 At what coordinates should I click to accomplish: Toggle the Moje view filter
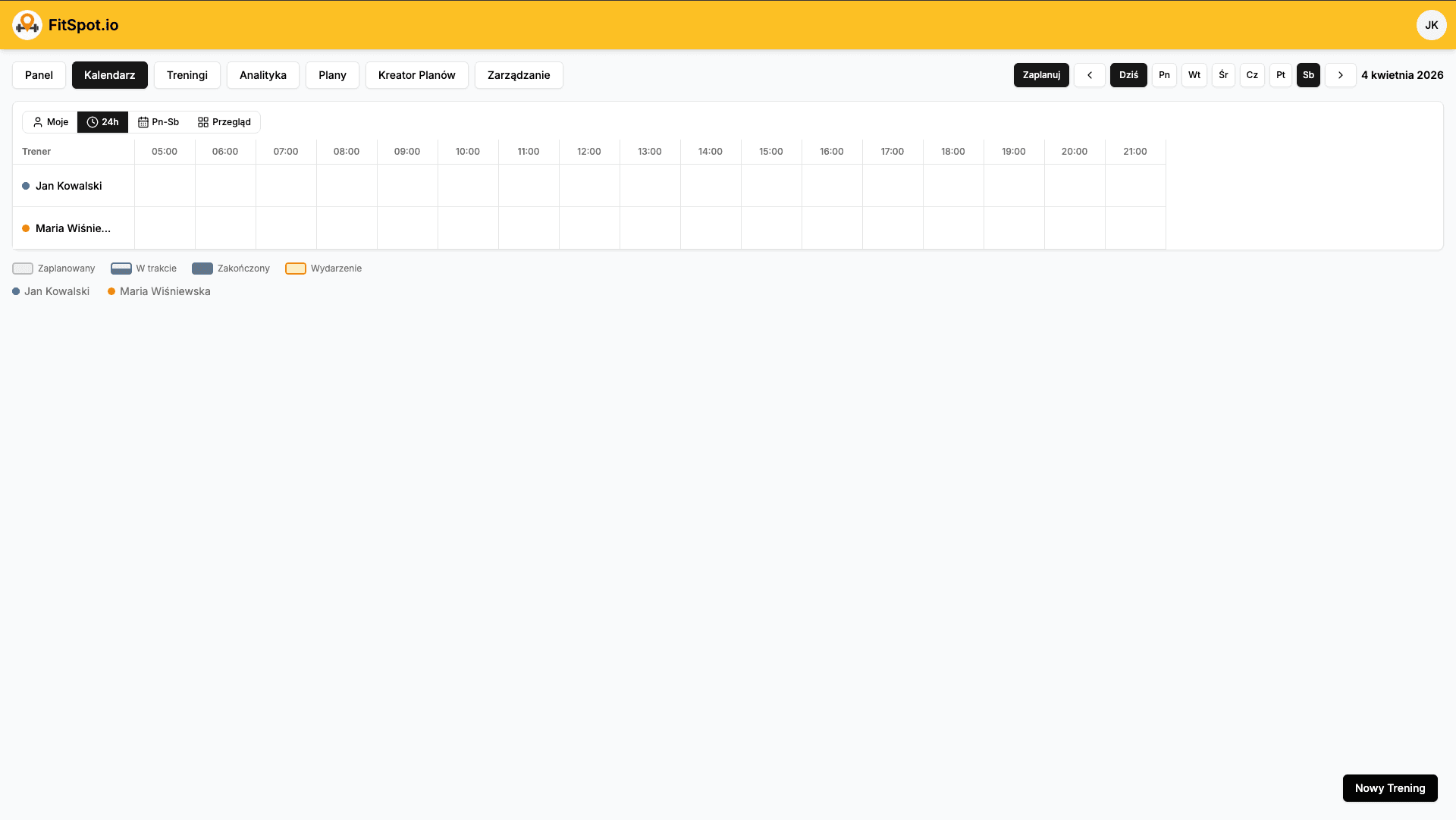tap(50, 121)
